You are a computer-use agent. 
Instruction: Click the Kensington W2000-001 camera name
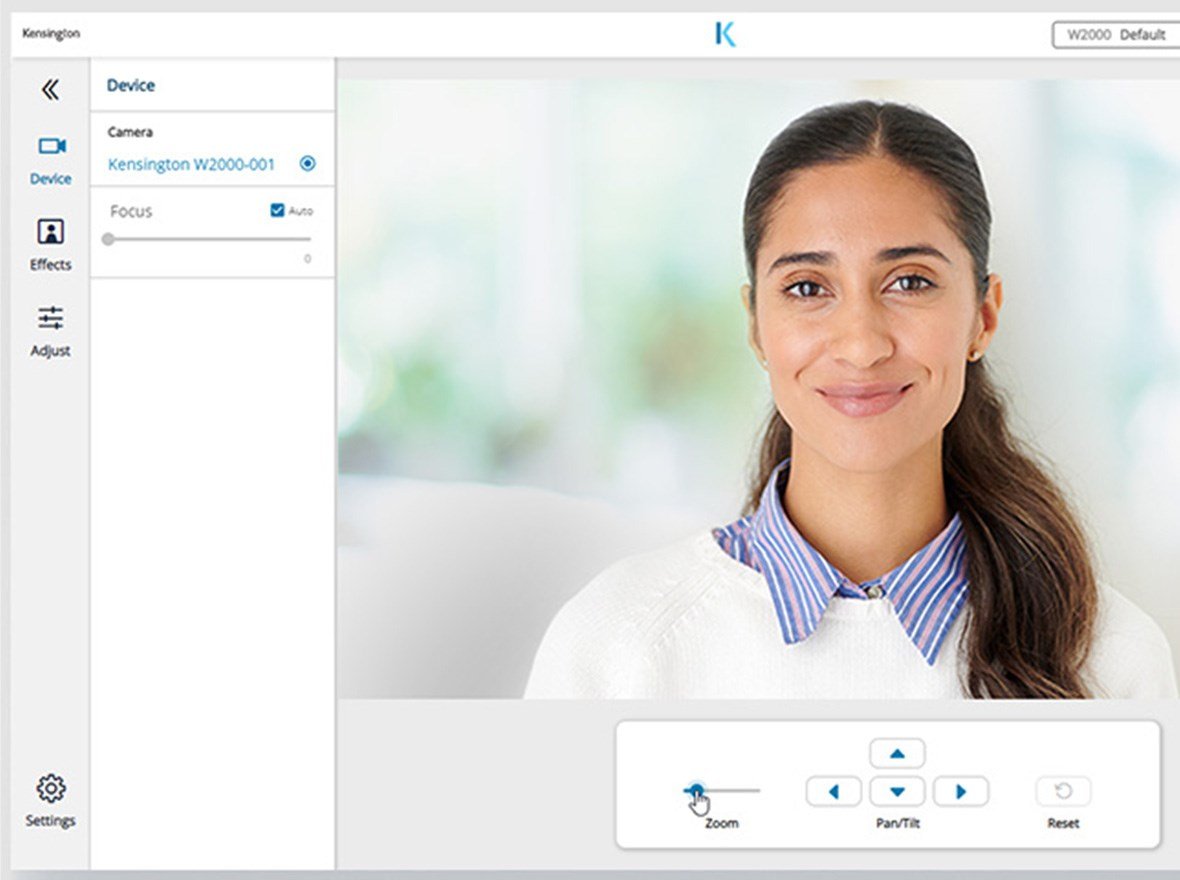tap(190, 163)
